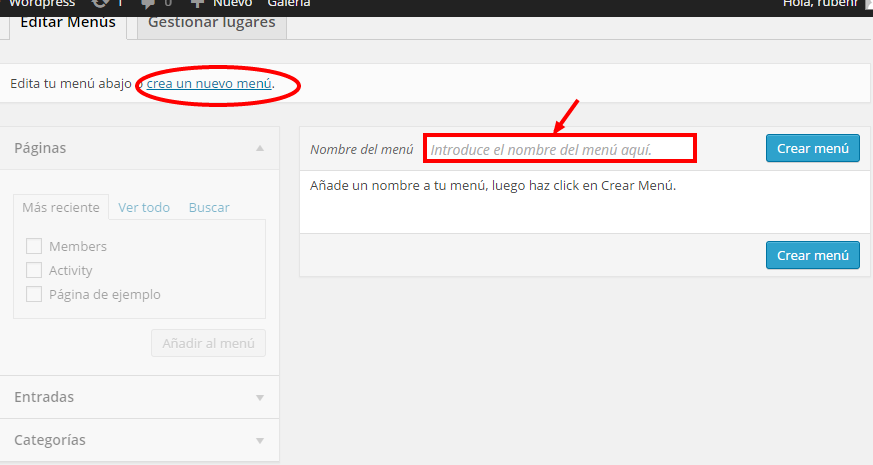873x465 pixels.
Task: Click the Categorías panel title
Action: tap(50, 440)
